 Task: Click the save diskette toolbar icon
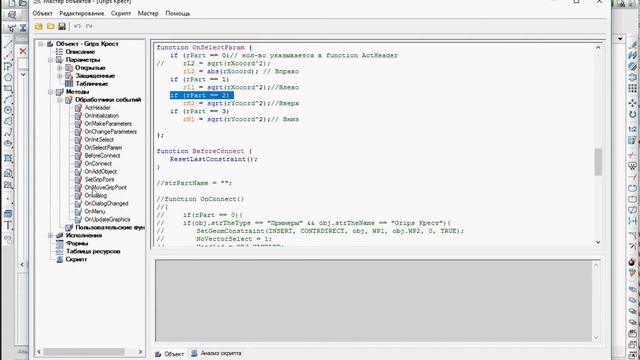(x=62, y=27)
